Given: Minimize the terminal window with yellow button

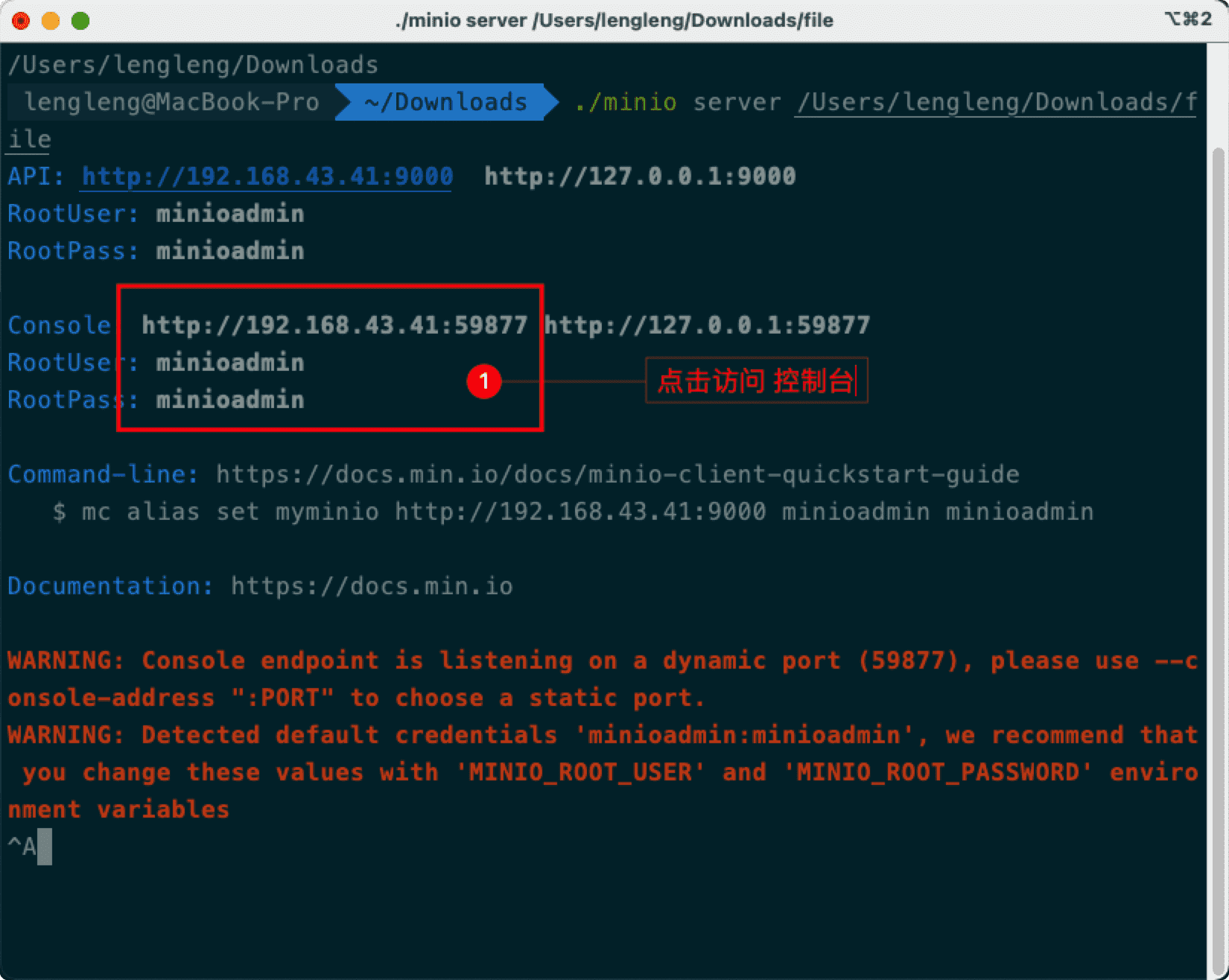Looking at the screenshot, I should pos(51,21).
